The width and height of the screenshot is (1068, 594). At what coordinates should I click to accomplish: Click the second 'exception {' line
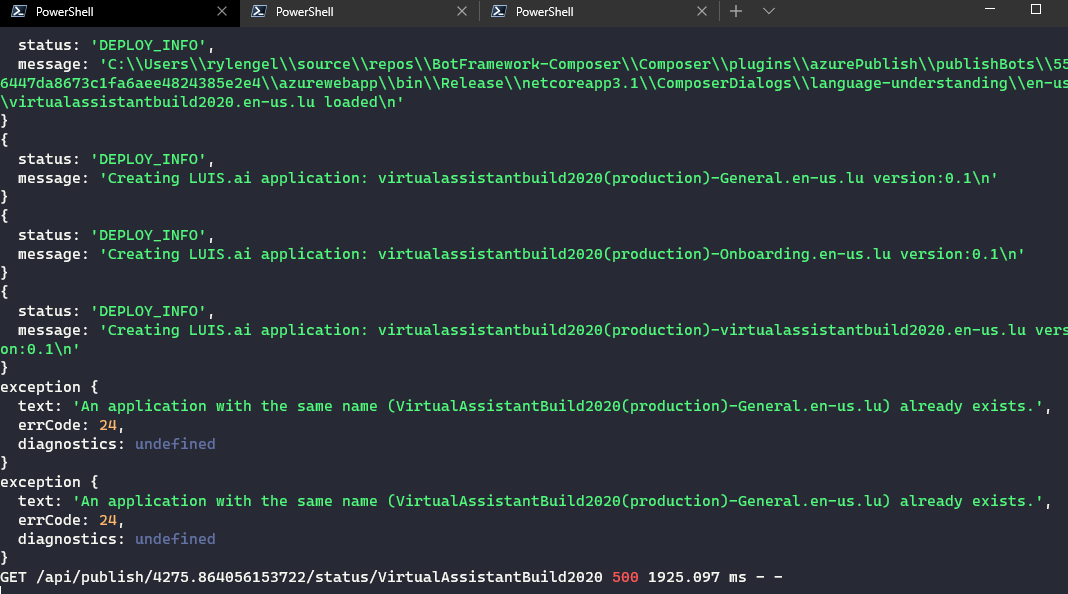point(49,482)
